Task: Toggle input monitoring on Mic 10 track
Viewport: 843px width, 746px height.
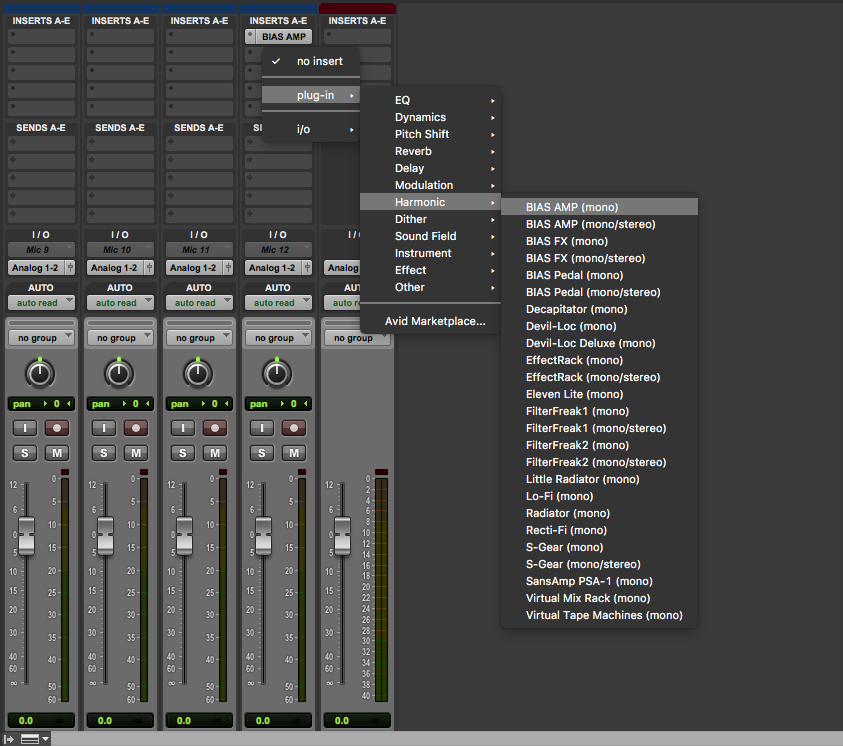Action: pyautogui.click(x=104, y=428)
